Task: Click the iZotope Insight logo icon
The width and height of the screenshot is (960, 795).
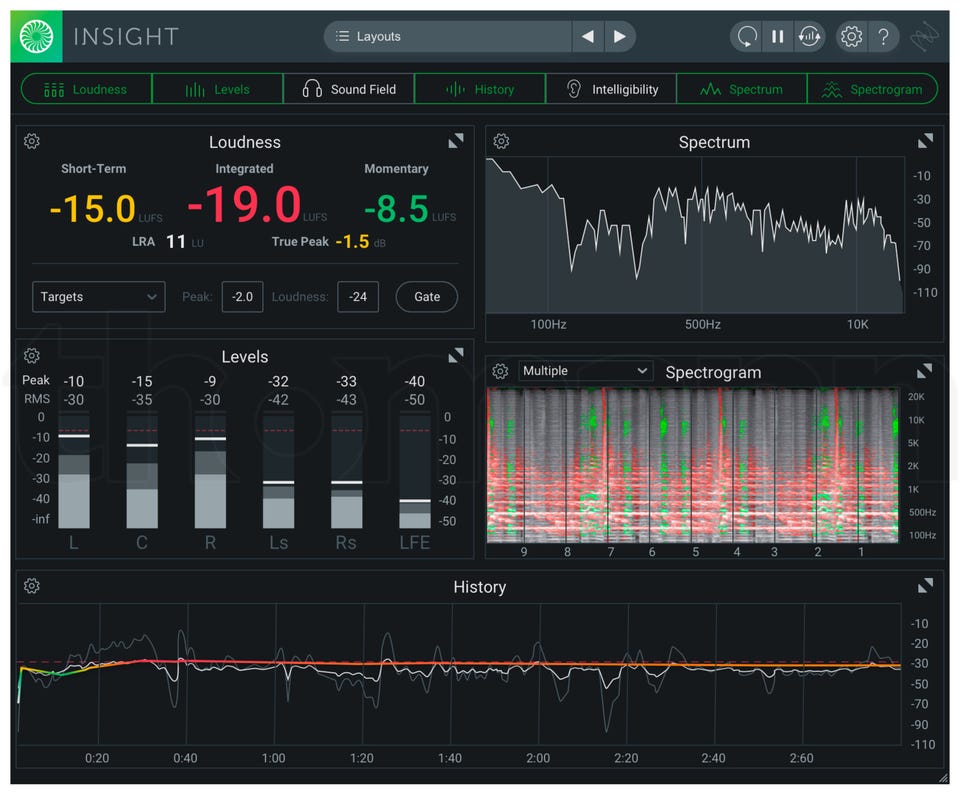Action: click(x=36, y=37)
